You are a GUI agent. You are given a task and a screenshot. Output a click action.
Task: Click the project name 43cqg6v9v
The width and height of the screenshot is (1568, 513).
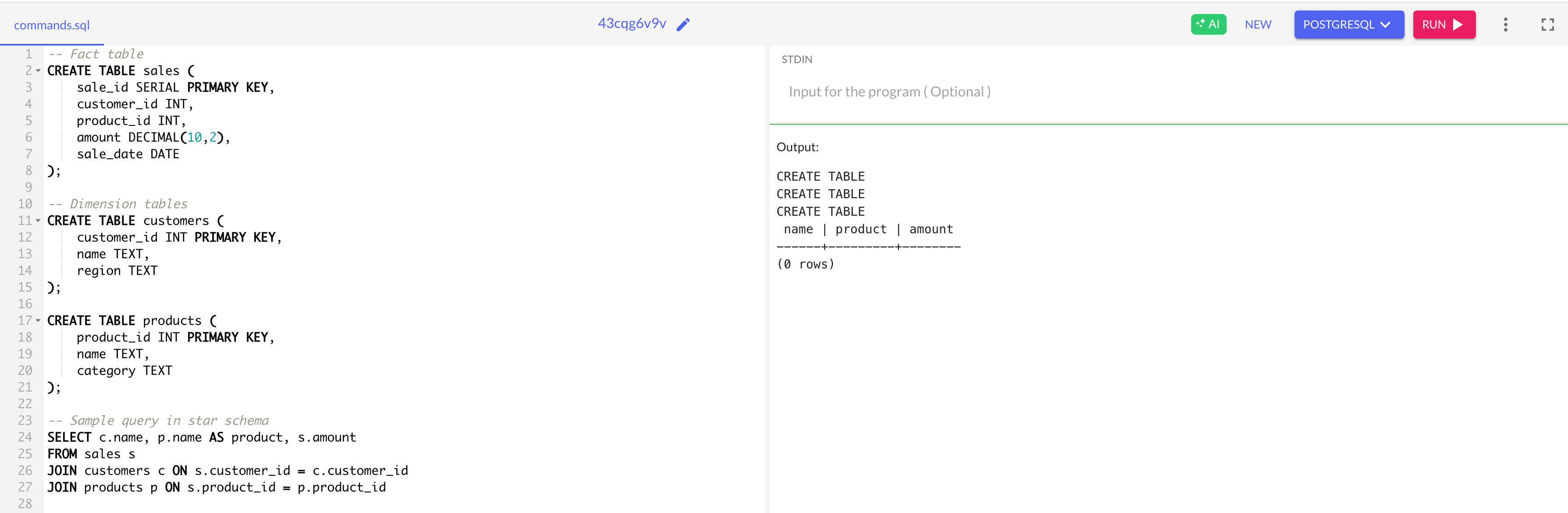(632, 25)
